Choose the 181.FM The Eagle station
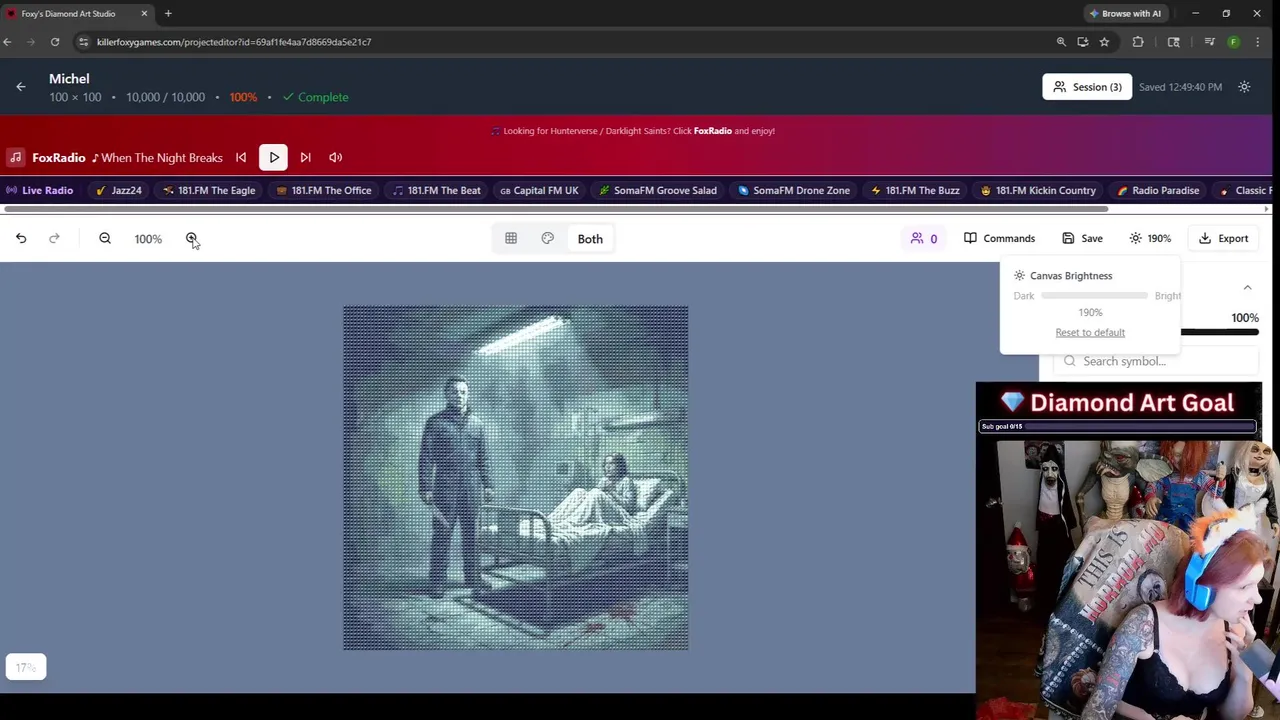 pos(209,190)
